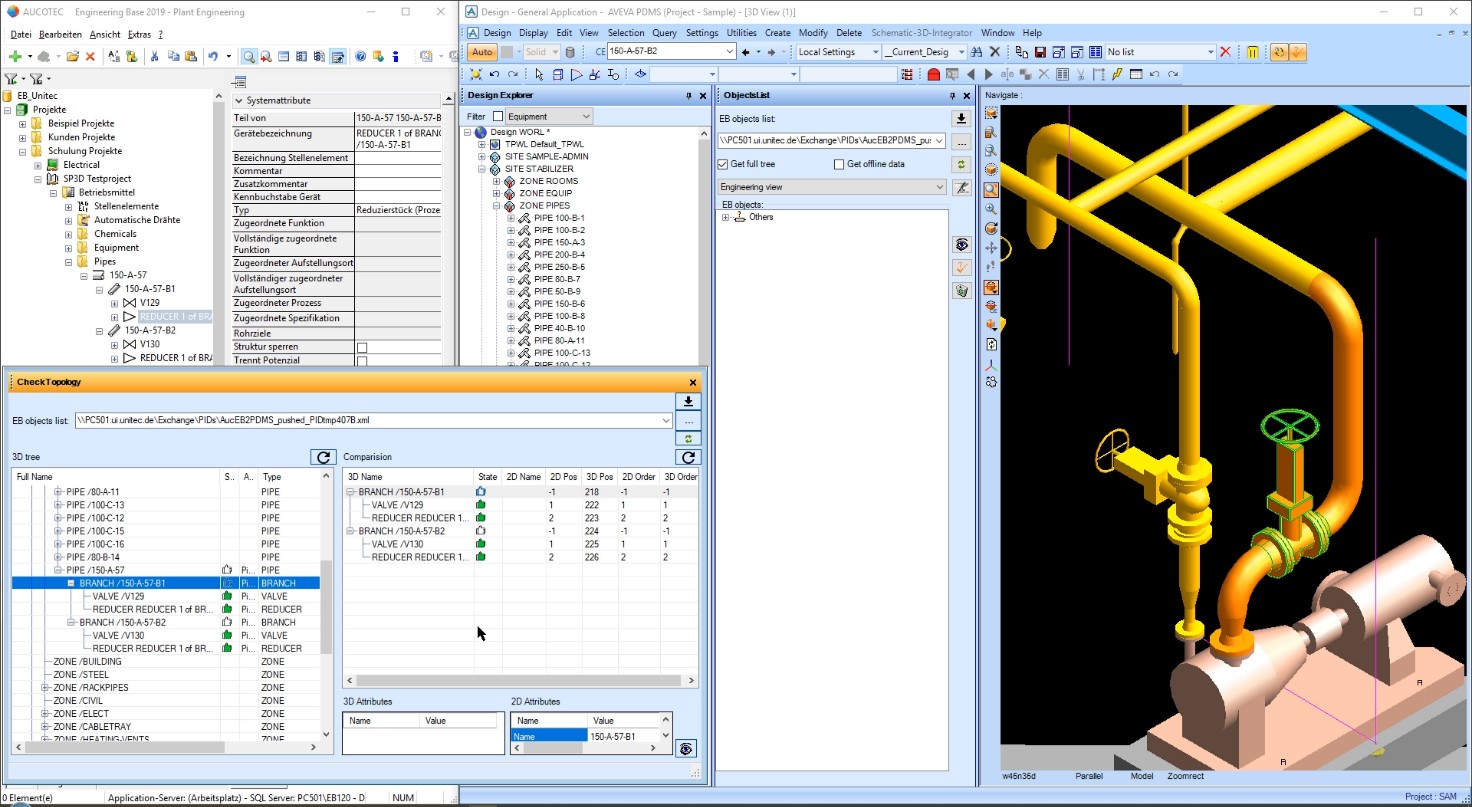Open the Bearbeiten menu
This screenshot has height=807, width=1472.
[60, 34]
